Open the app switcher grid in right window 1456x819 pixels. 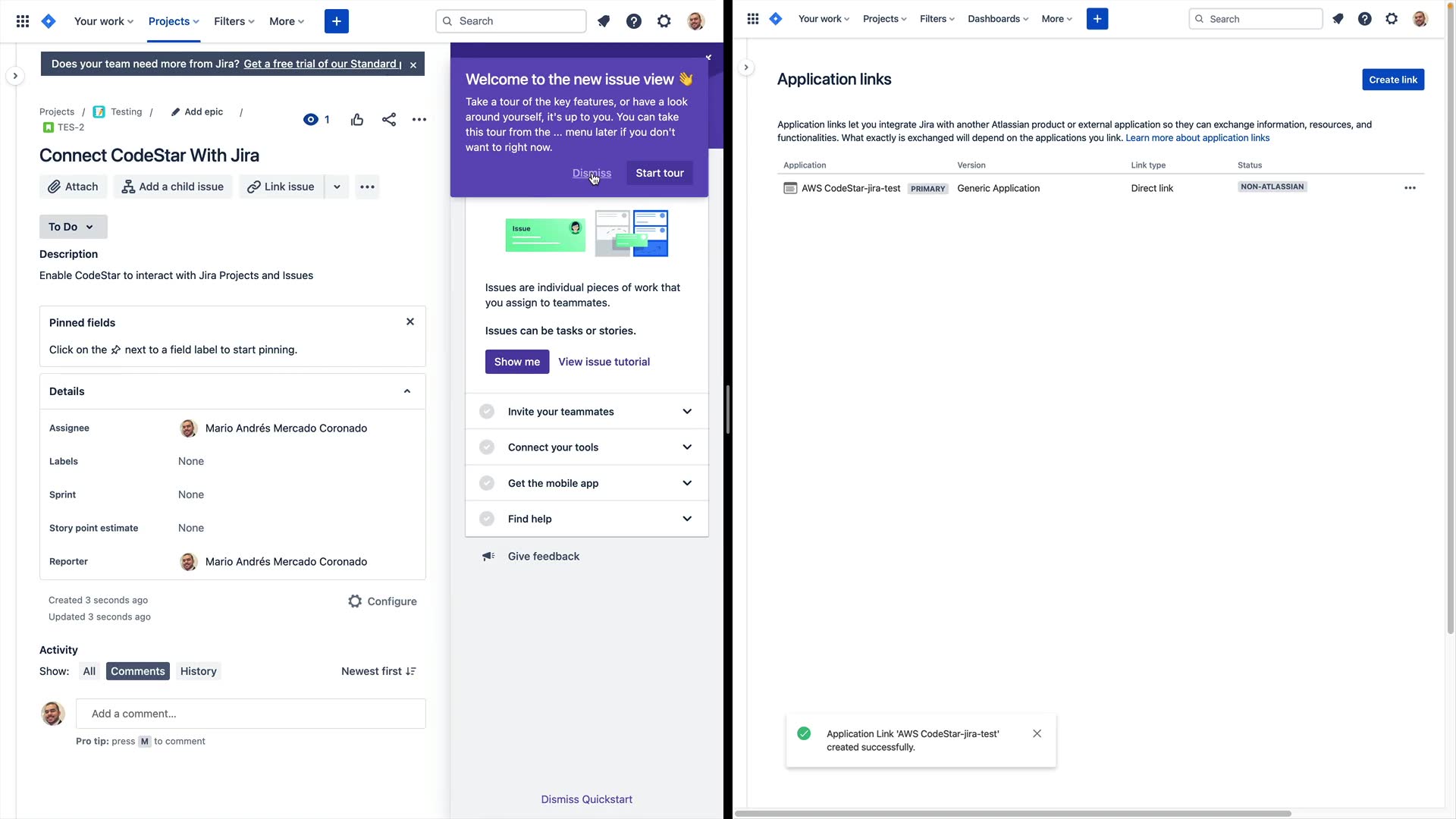[752, 19]
